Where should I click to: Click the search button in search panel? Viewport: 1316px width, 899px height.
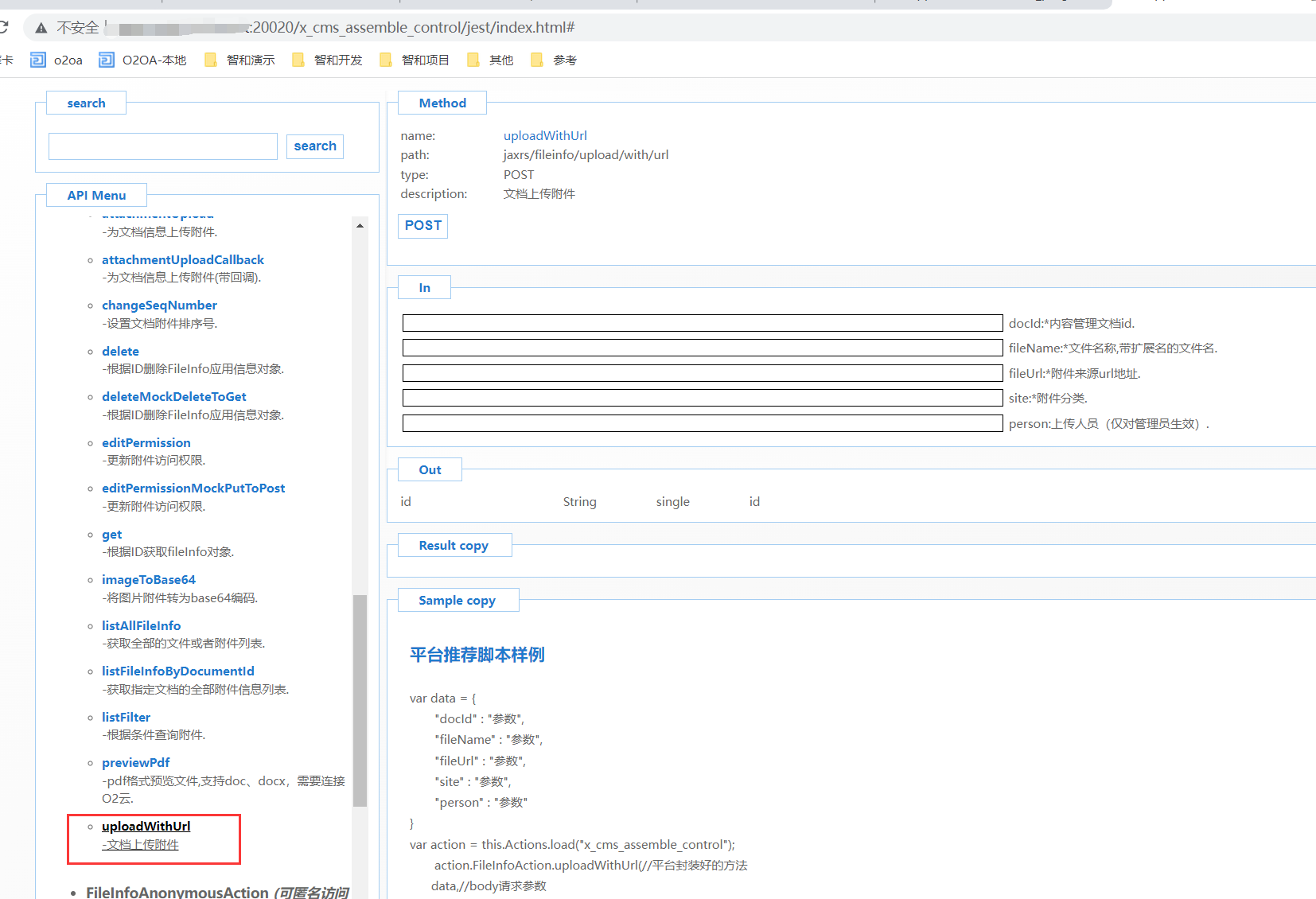tap(315, 146)
